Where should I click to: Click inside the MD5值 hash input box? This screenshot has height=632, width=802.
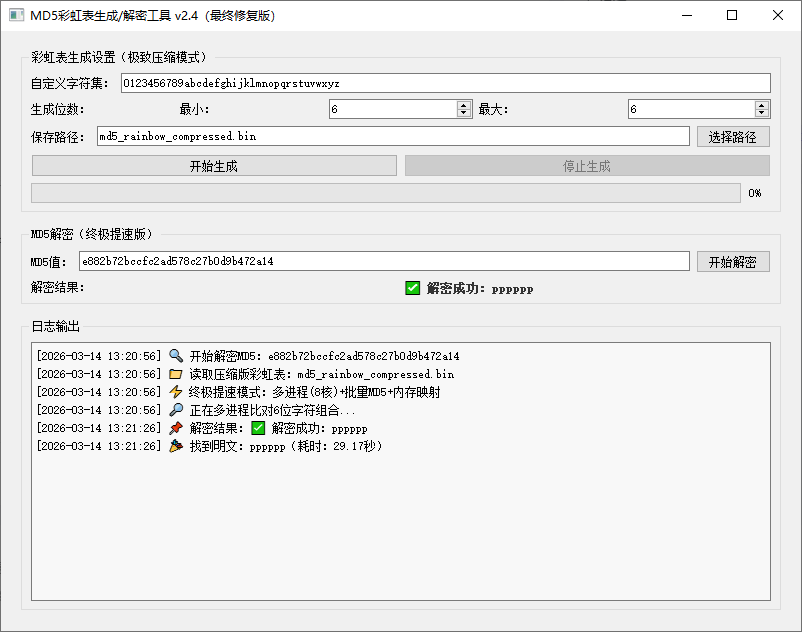(x=385, y=261)
